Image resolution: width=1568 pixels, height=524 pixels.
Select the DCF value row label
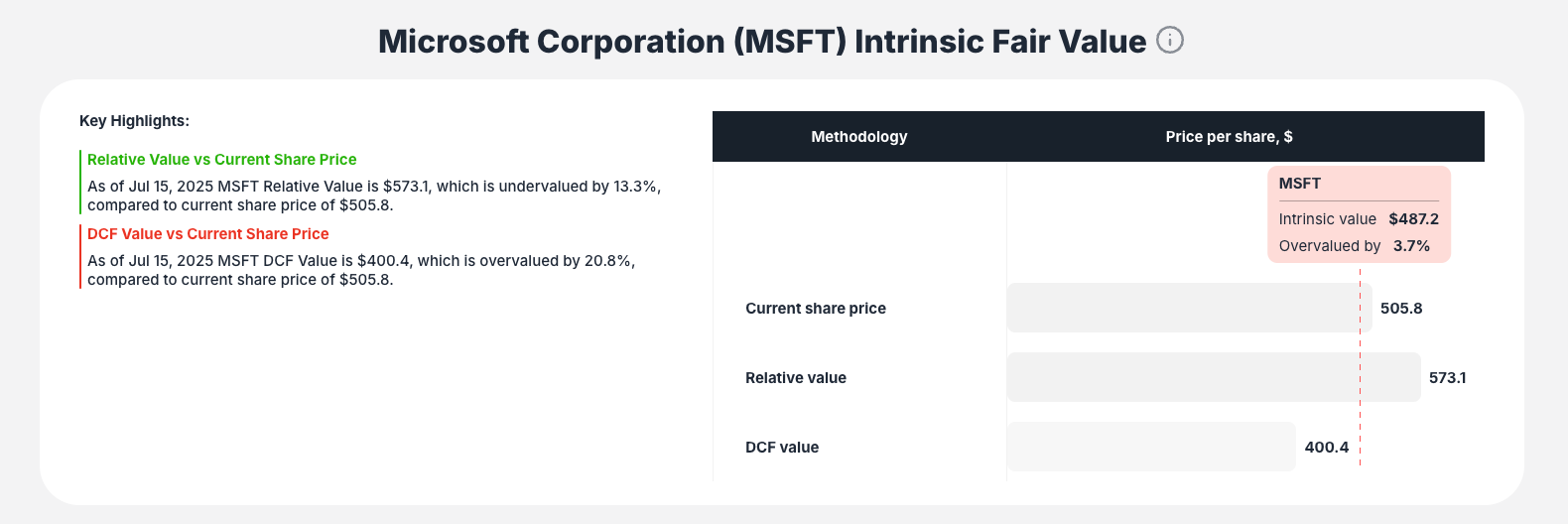click(781, 448)
